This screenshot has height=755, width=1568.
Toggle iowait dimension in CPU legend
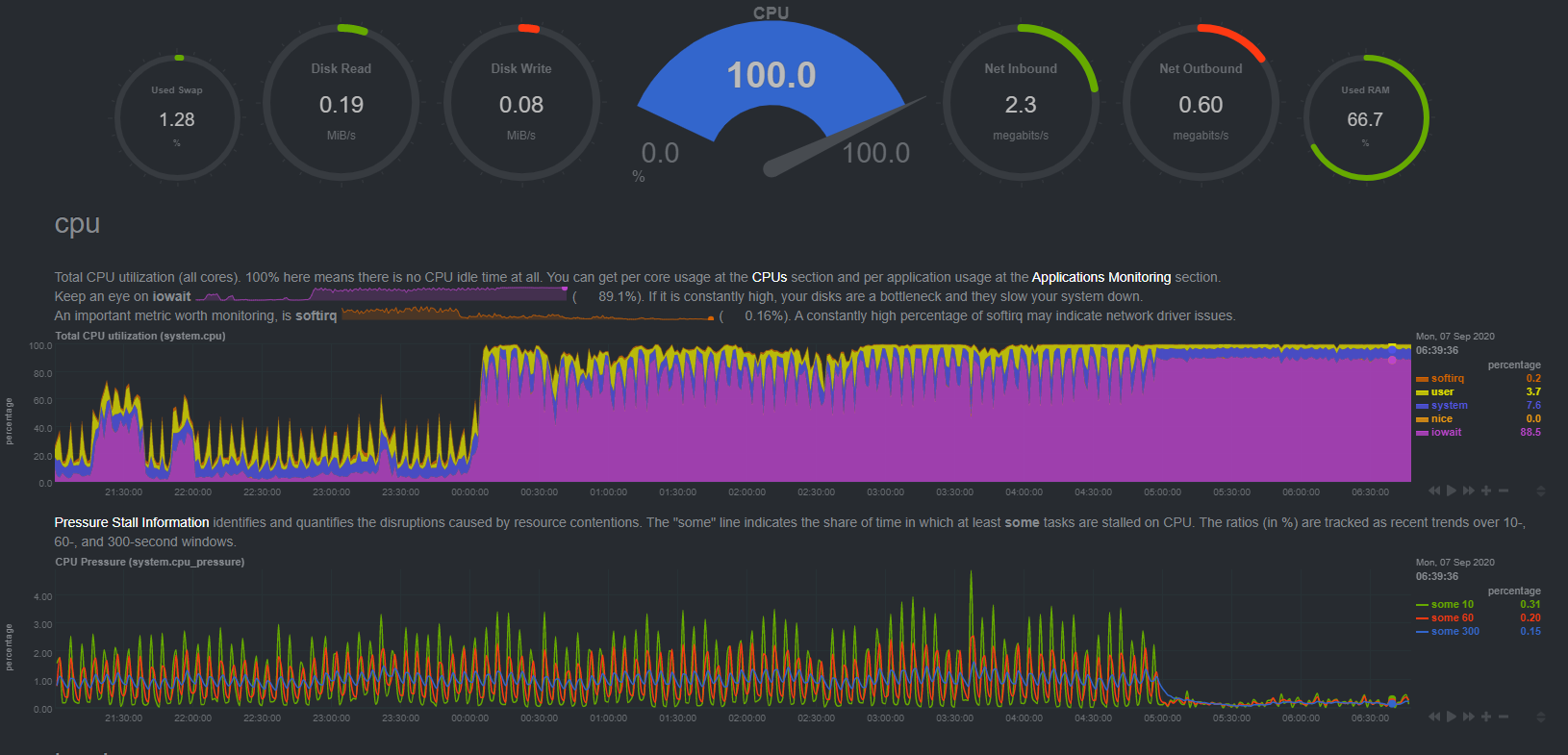[x=1446, y=433]
